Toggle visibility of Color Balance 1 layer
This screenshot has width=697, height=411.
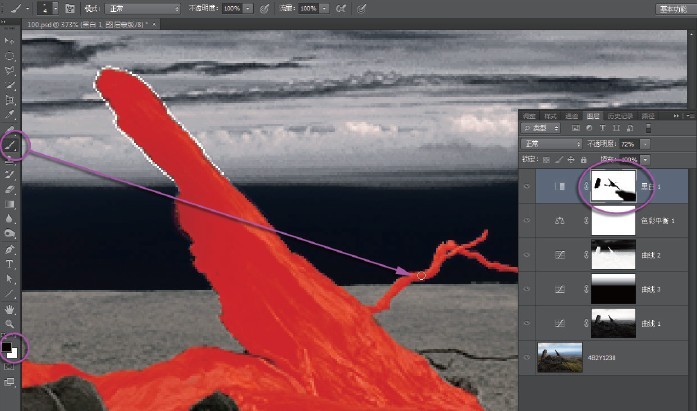click(x=527, y=222)
